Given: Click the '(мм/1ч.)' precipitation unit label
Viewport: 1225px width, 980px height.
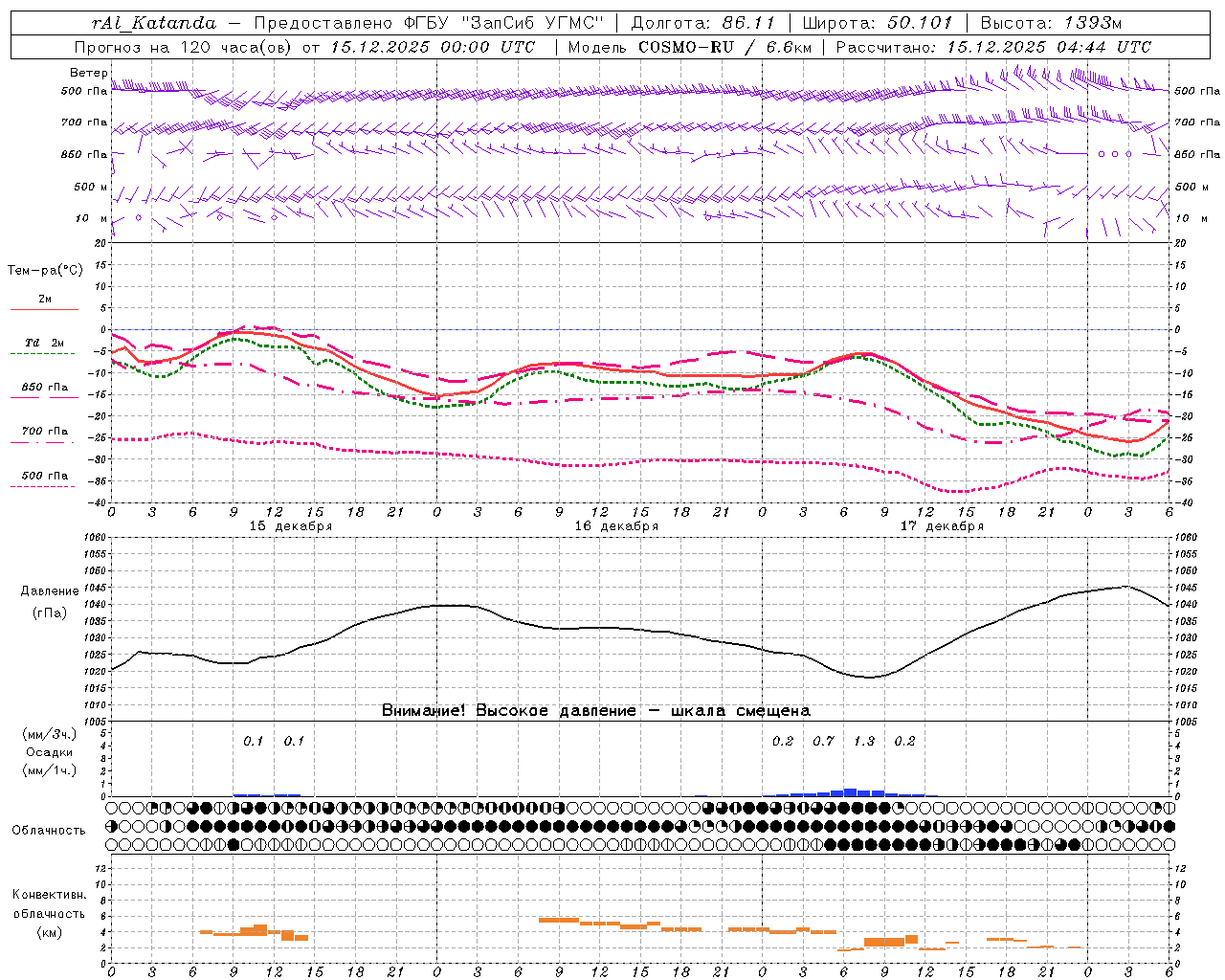Looking at the screenshot, I should pos(50,770).
